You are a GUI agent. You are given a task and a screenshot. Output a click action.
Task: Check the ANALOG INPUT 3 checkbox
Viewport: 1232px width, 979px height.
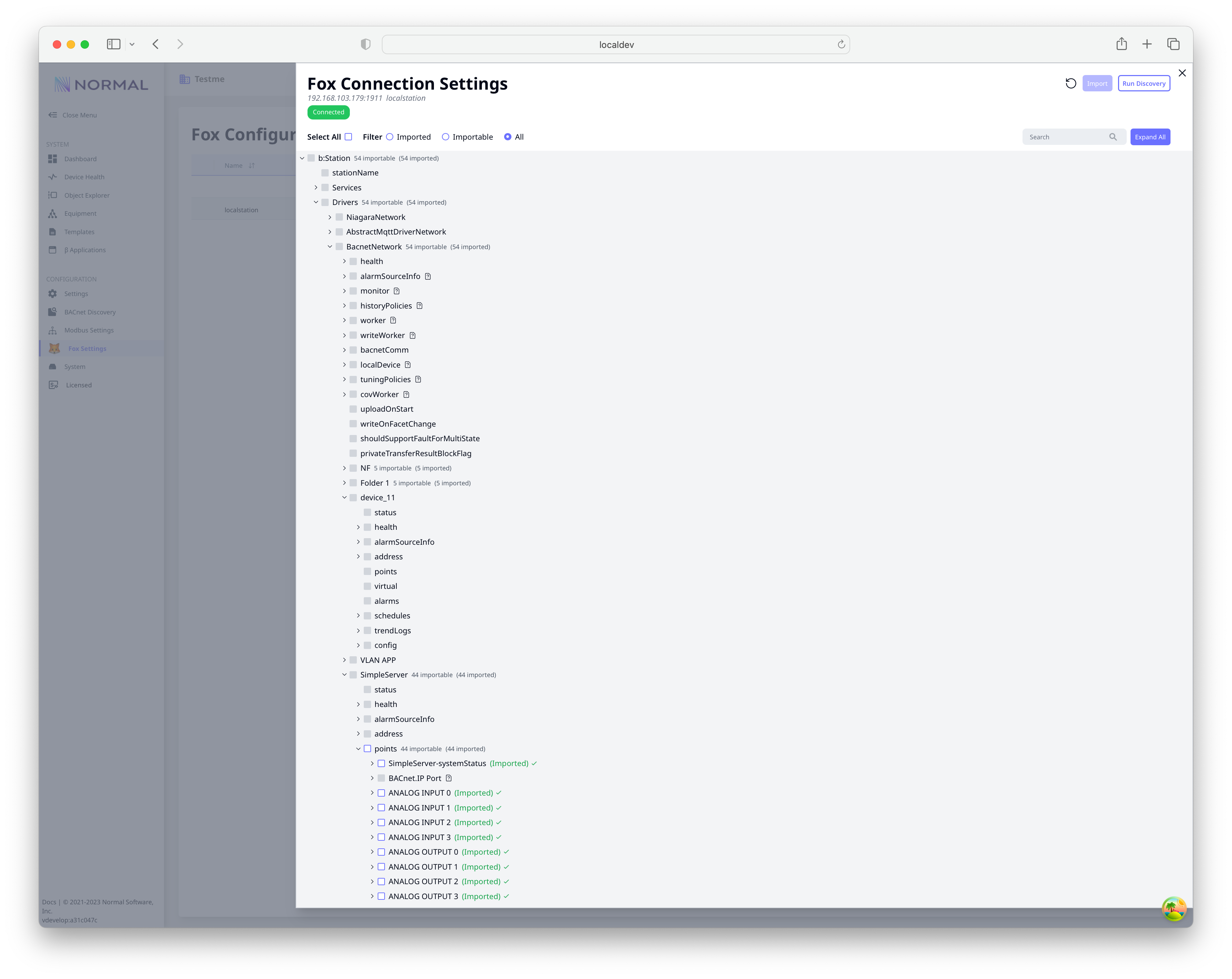click(381, 837)
